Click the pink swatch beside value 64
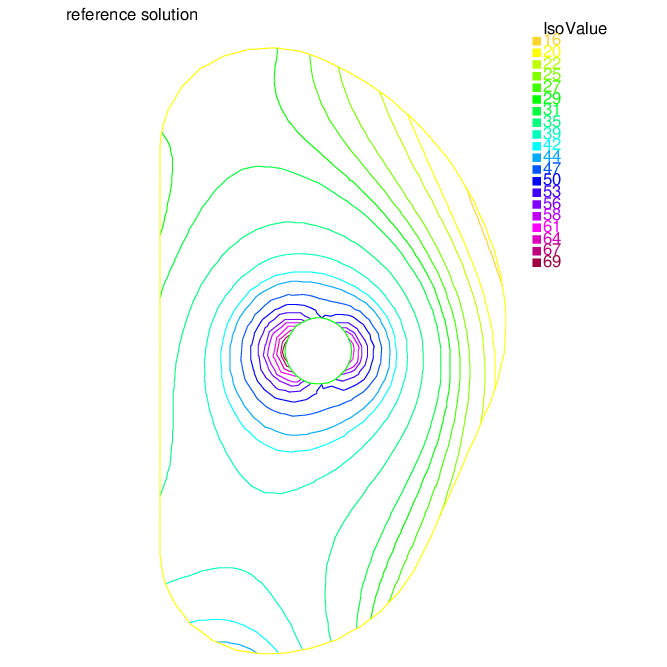 pyautogui.click(x=536, y=239)
